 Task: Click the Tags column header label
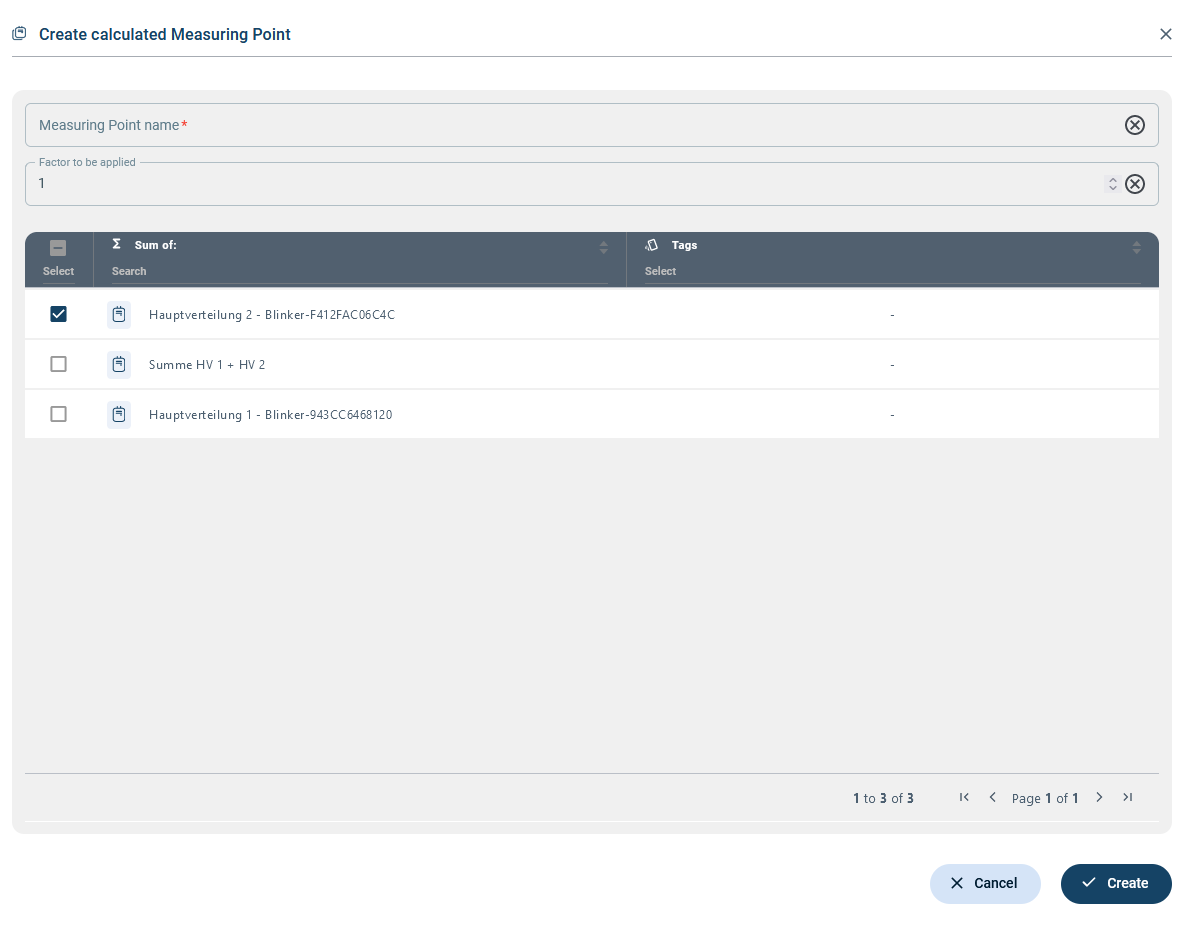pos(684,245)
